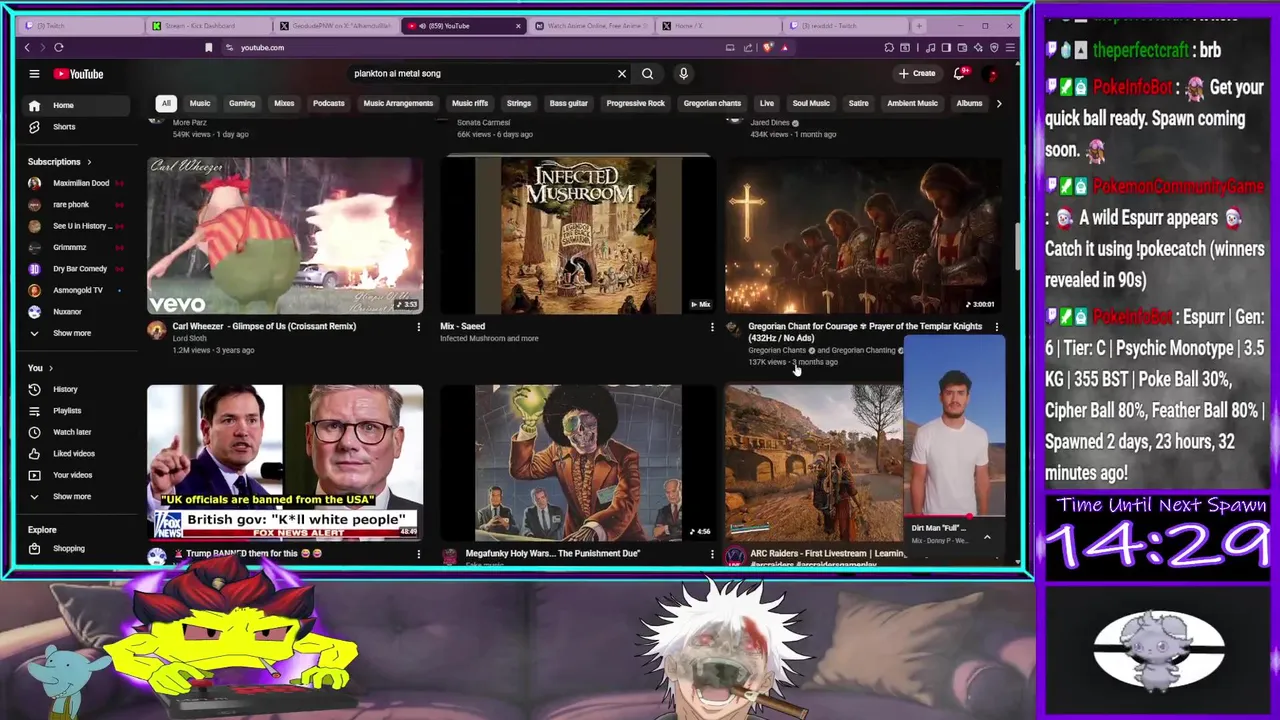This screenshot has height=720, width=1280.
Task: Open the account avatar menu
Action: point(992,74)
